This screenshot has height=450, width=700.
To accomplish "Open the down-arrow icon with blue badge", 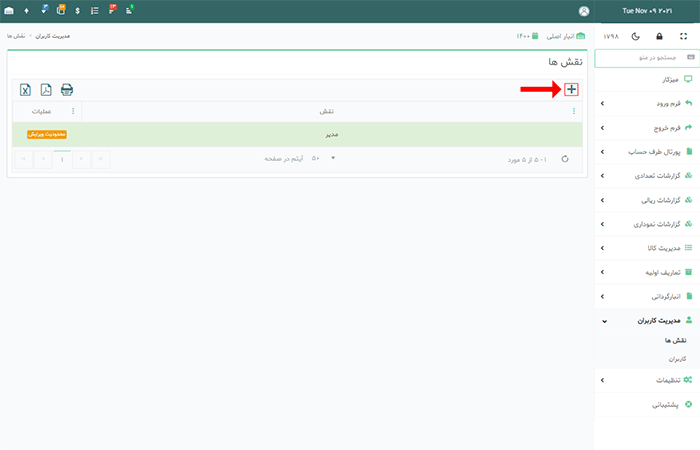I will pyautogui.click(x=44, y=9).
